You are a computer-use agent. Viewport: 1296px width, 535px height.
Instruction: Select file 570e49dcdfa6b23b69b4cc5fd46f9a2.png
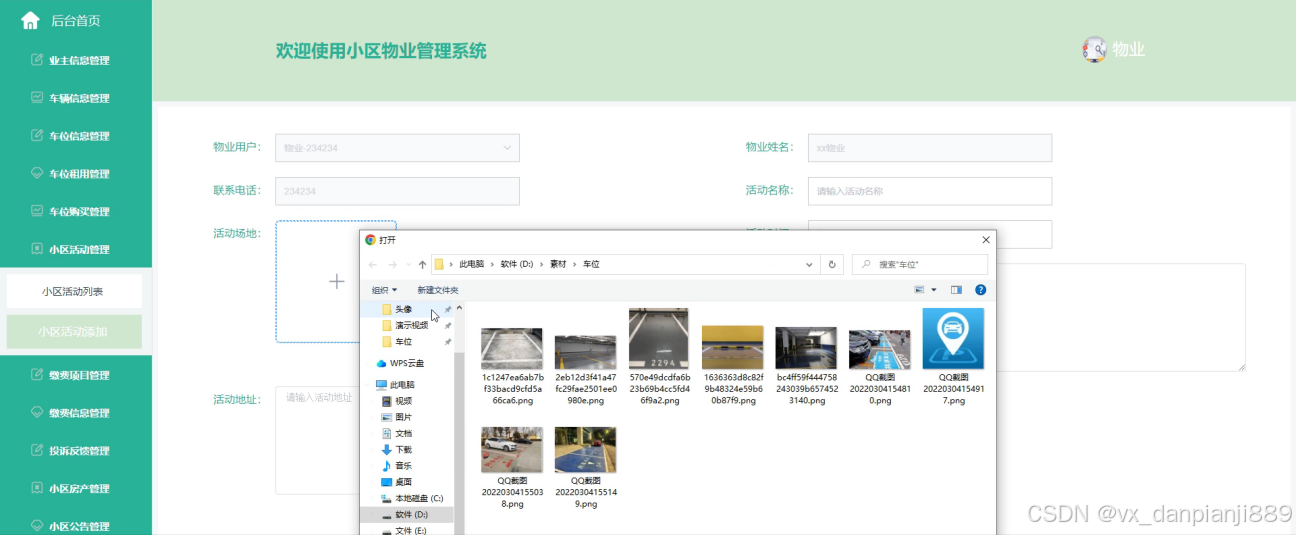point(659,356)
